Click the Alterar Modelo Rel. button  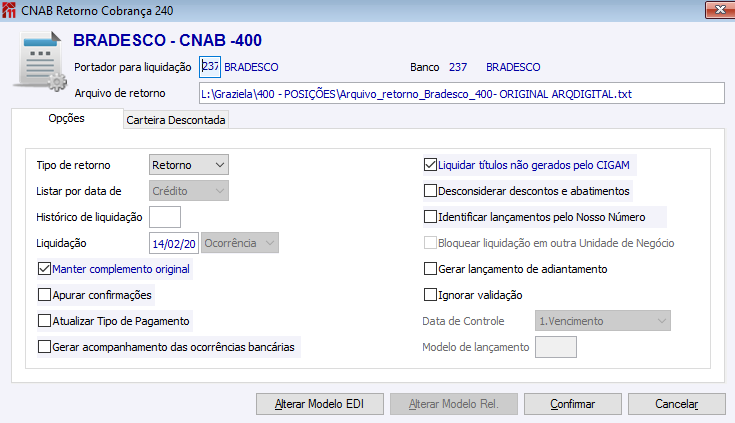point(454,404)
